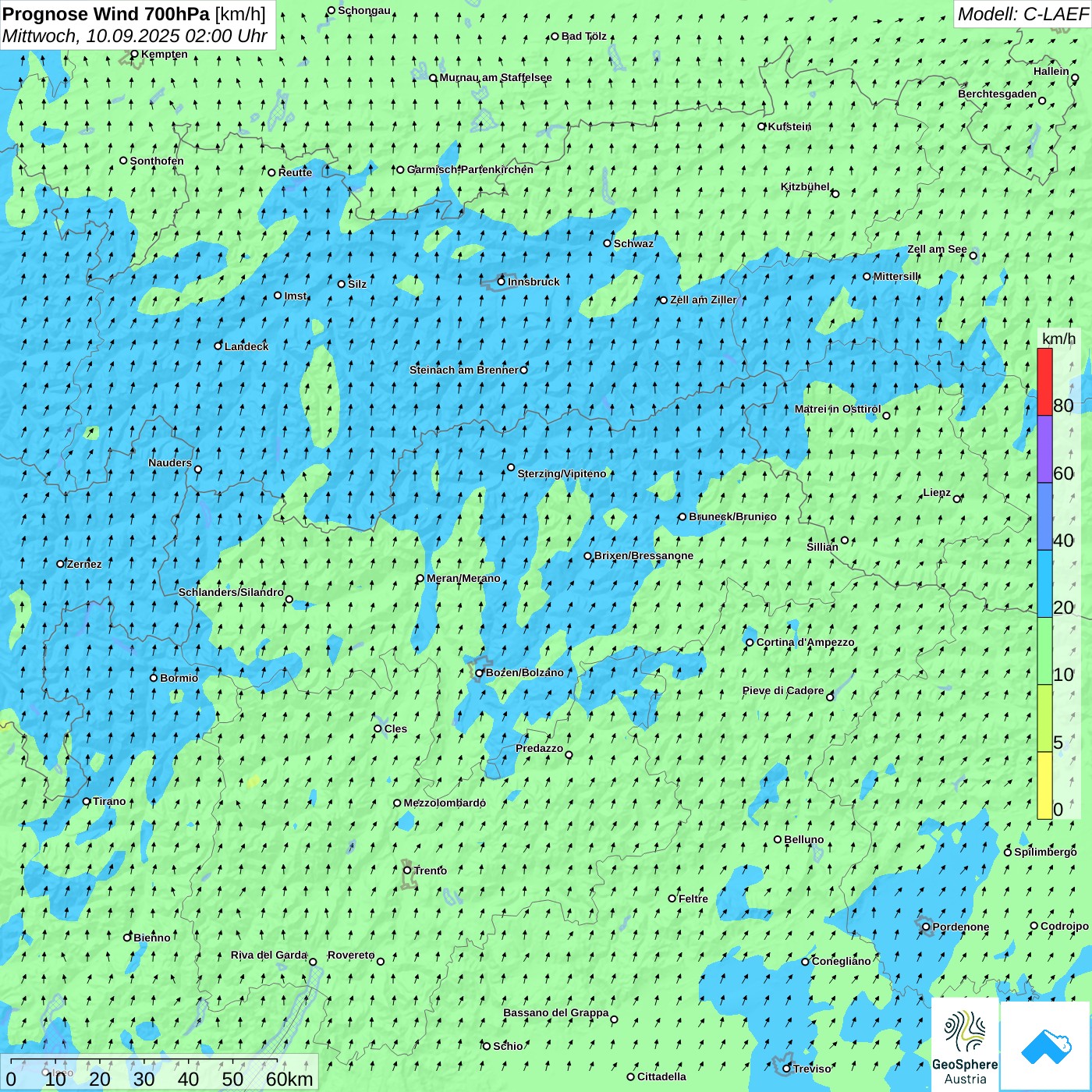This screenshot has width=1092, height=1092.
Task: Click the 'Feltre' label
Action: 693,899
